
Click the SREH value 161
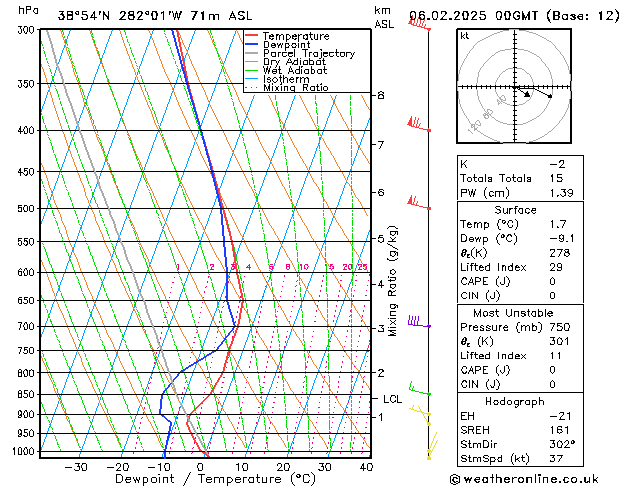[559, 430]
